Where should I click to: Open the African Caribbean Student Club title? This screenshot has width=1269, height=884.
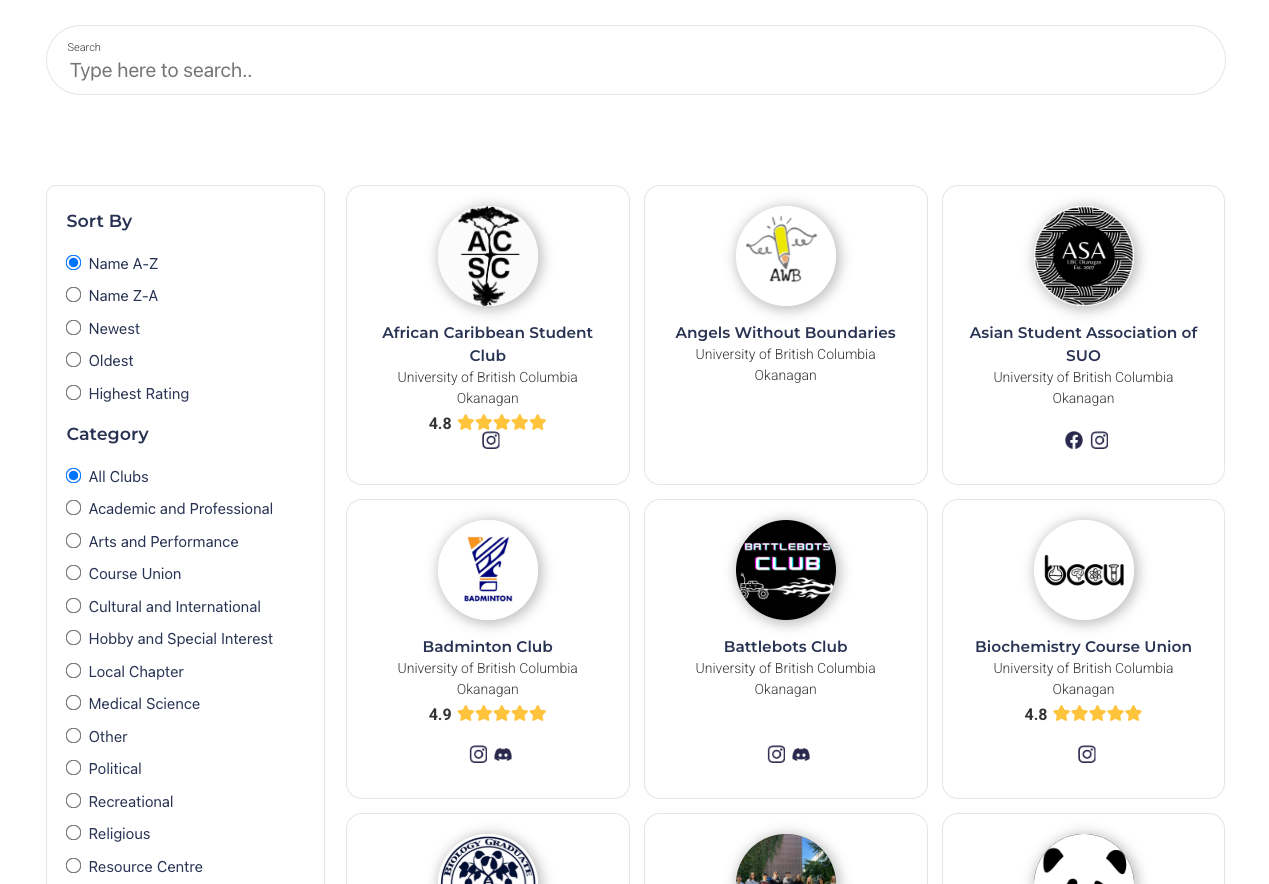[x=488, y=344]
